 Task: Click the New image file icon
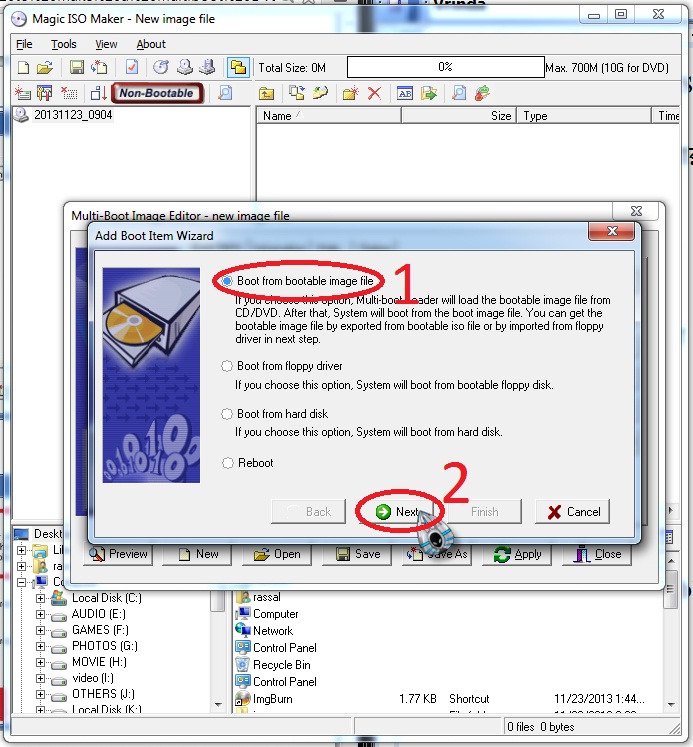coord(23,67)
